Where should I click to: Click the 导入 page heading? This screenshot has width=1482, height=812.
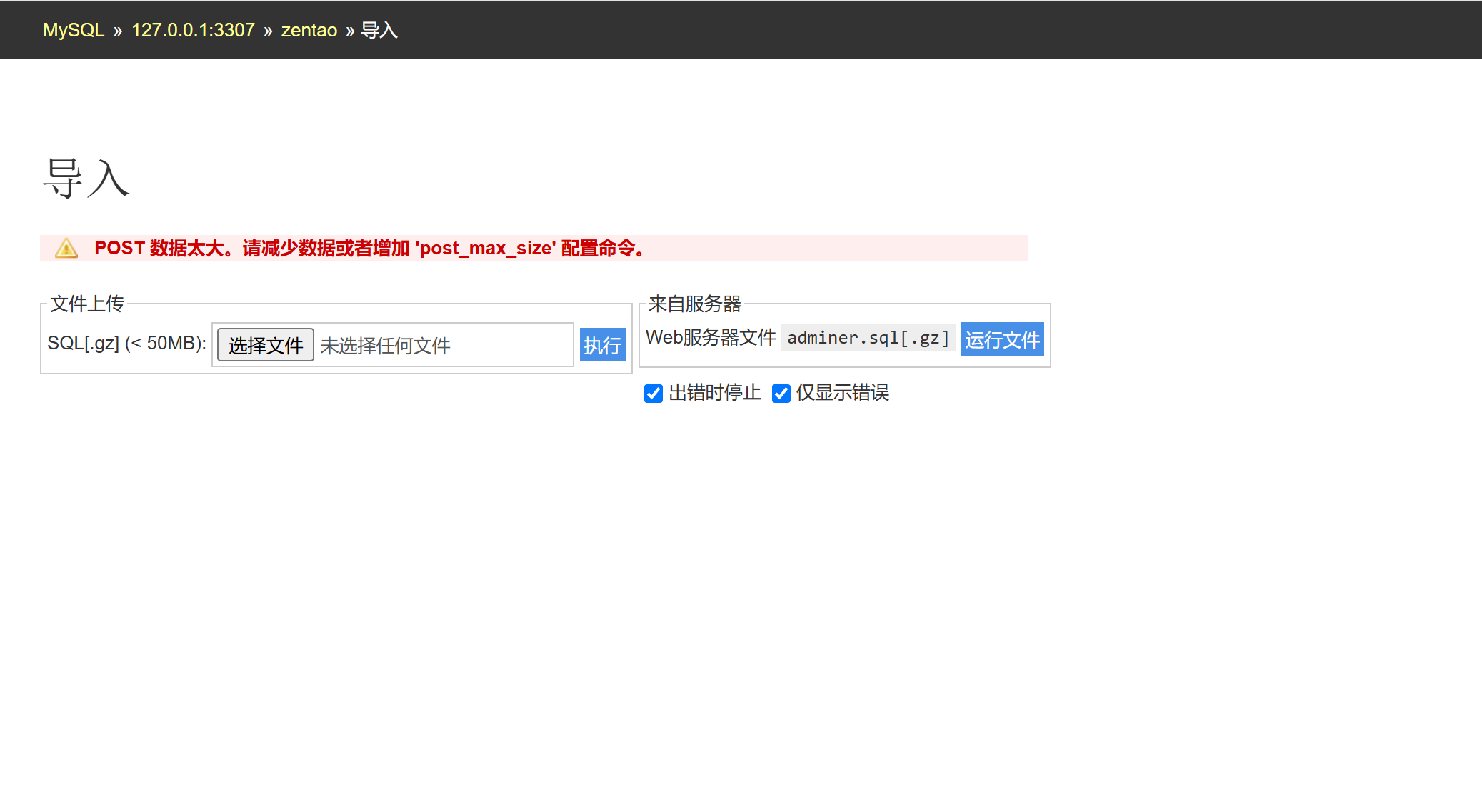pyautogui.click(x=86, y=179)
